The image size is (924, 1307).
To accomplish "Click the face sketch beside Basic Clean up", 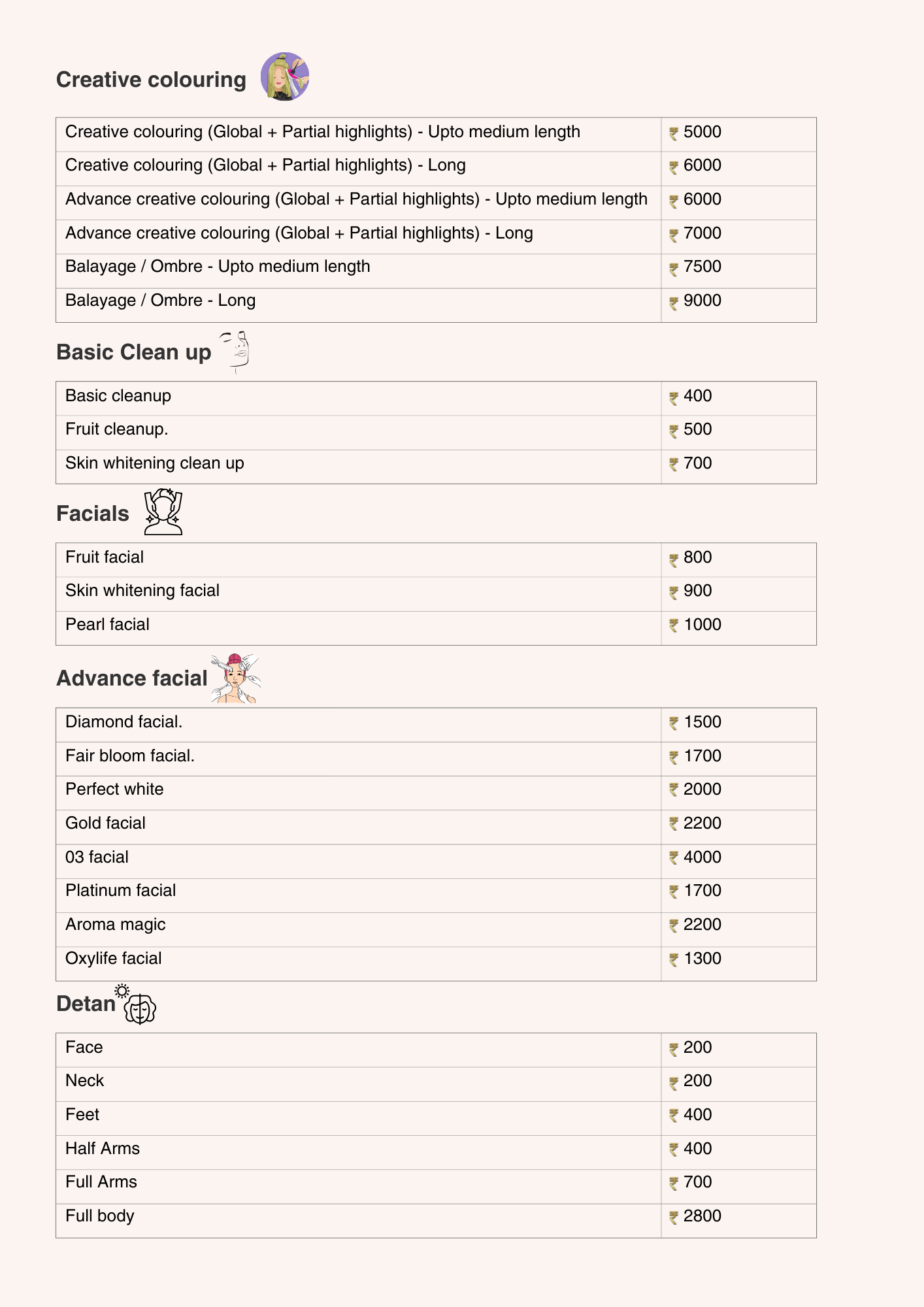I will (237, 351).
